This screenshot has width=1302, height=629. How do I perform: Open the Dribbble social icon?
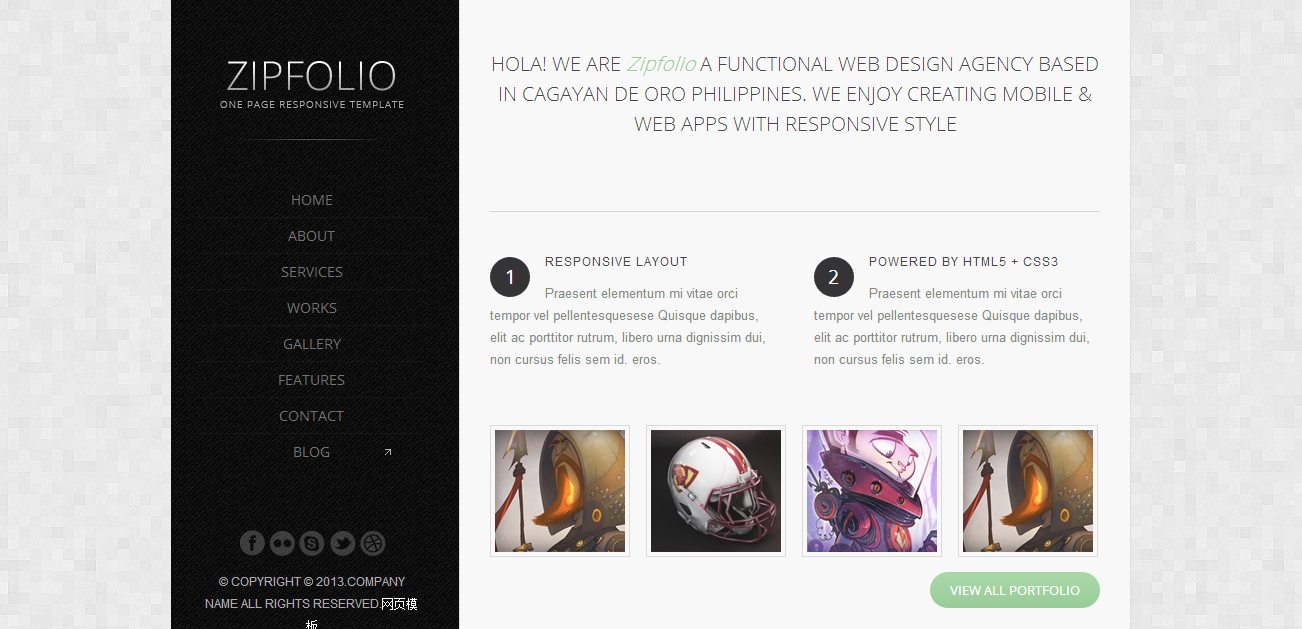[372, 543]
